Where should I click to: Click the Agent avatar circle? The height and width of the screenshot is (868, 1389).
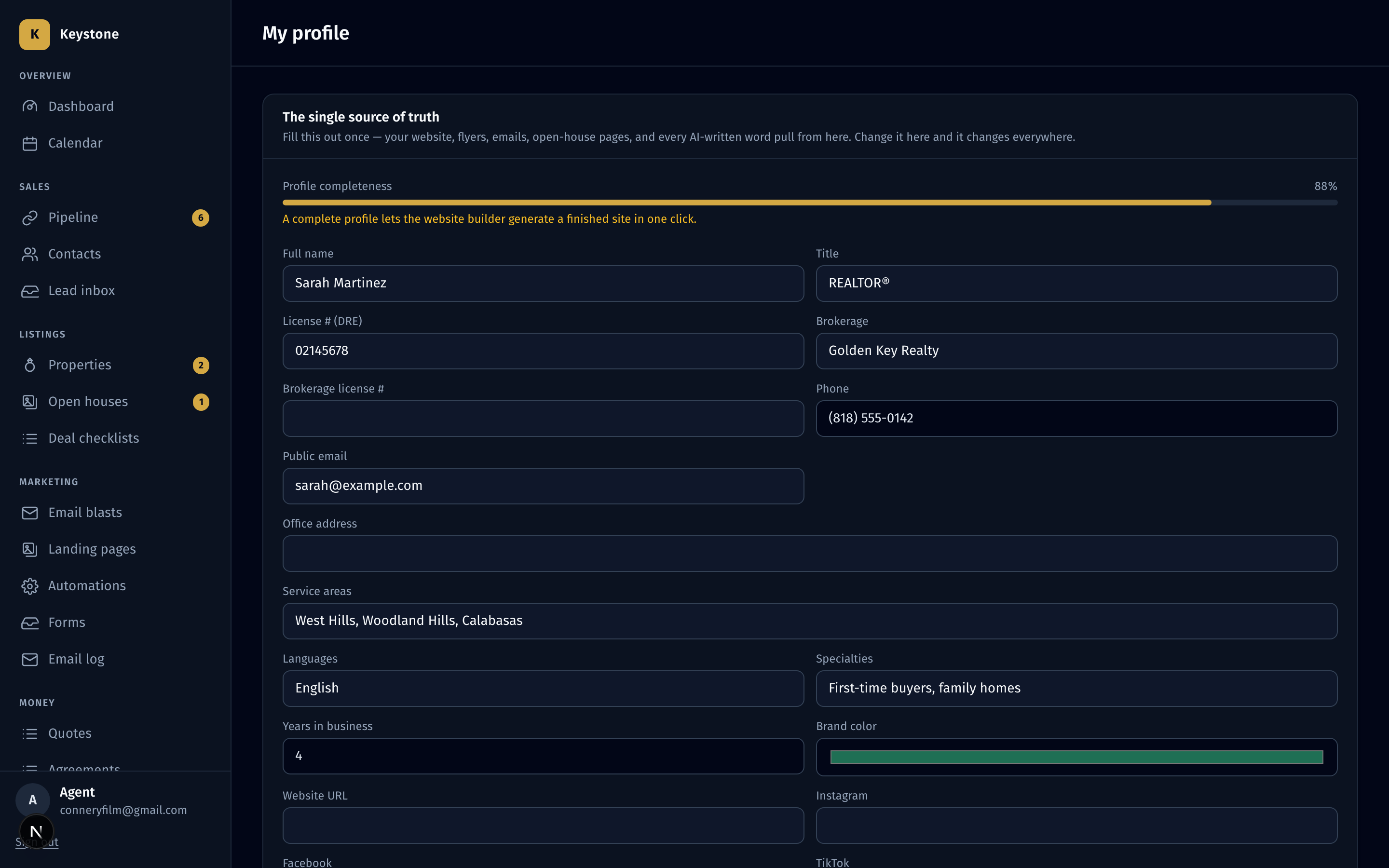coord(33,800)
